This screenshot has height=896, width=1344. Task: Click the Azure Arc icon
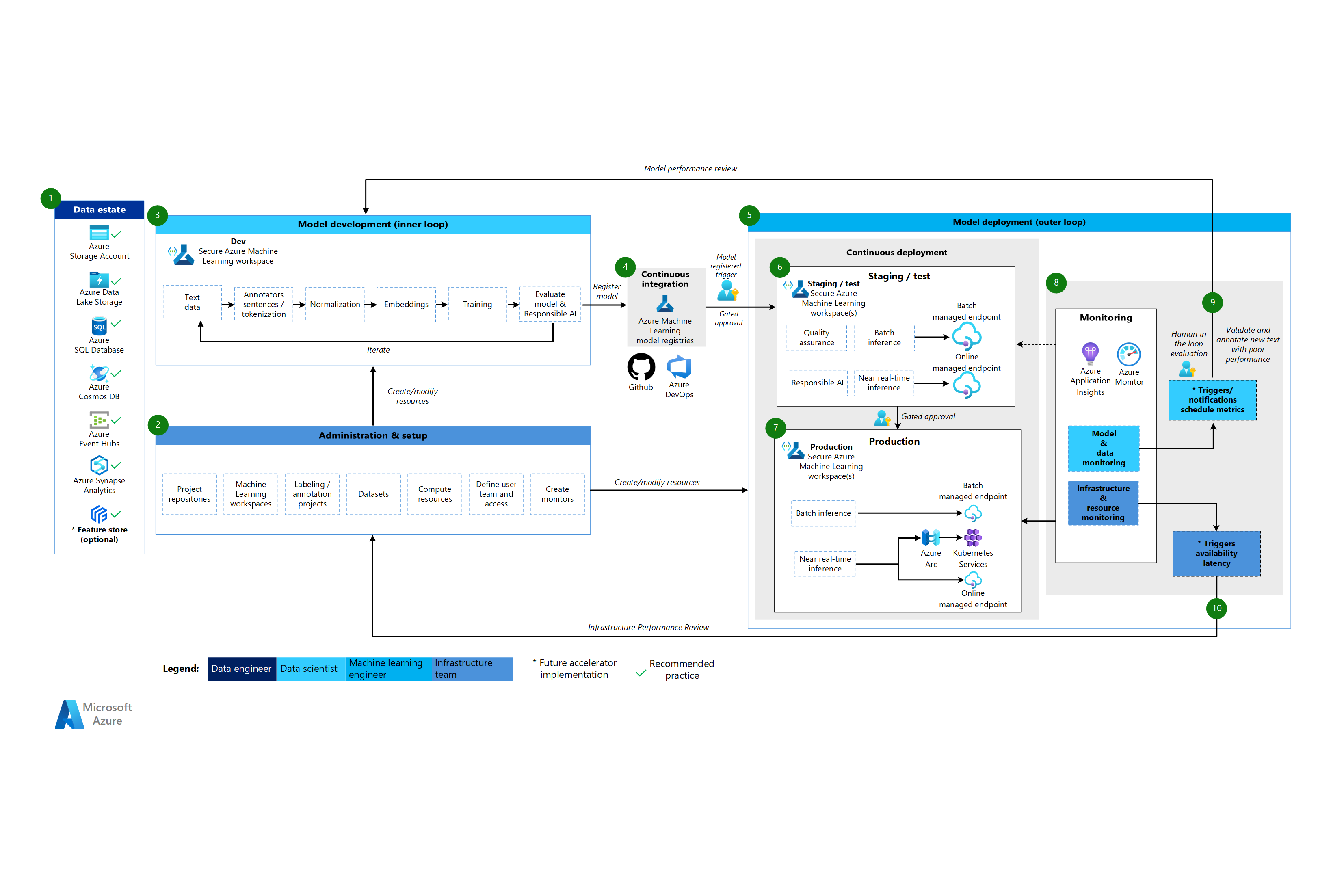(931, 538)
